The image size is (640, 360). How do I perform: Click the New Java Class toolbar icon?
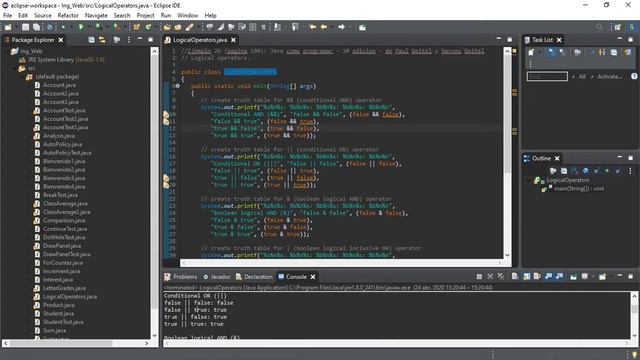pyautogui.click(x=148, y=27)
